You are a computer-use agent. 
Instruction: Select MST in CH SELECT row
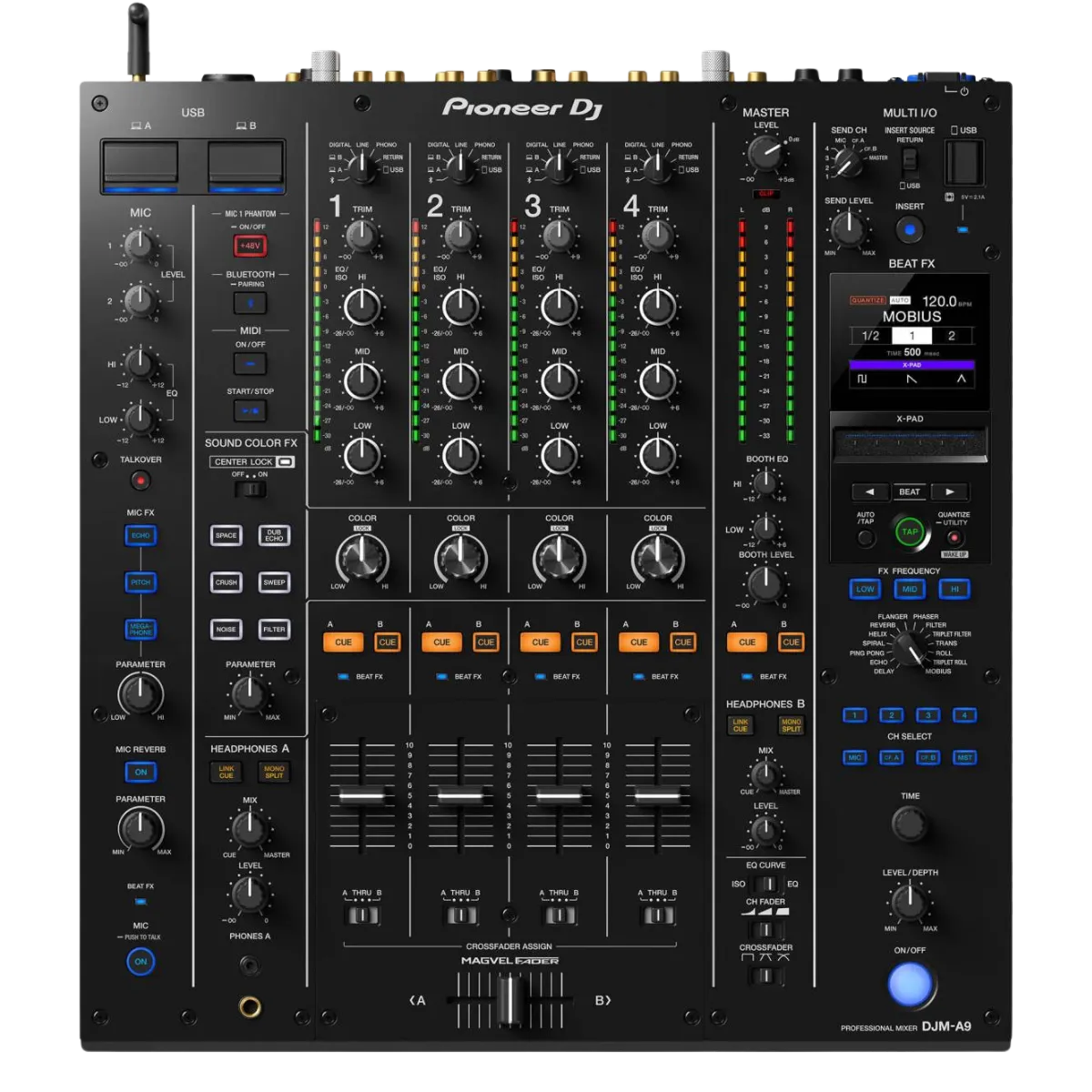[x=965, y=756]
